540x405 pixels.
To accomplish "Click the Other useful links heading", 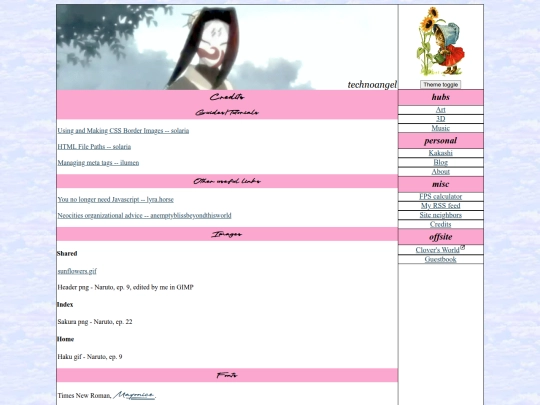I will pos(227,181).
